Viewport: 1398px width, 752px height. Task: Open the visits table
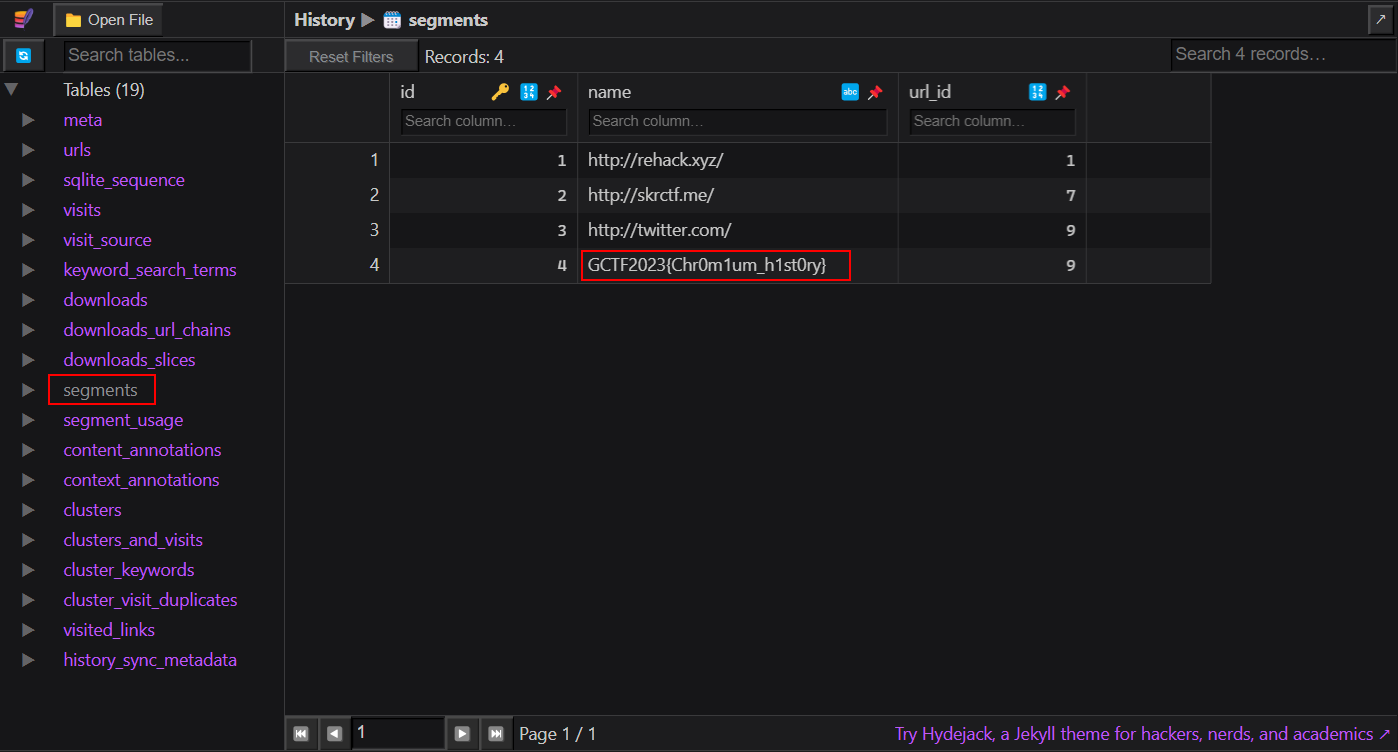click(x=82, y=210)
